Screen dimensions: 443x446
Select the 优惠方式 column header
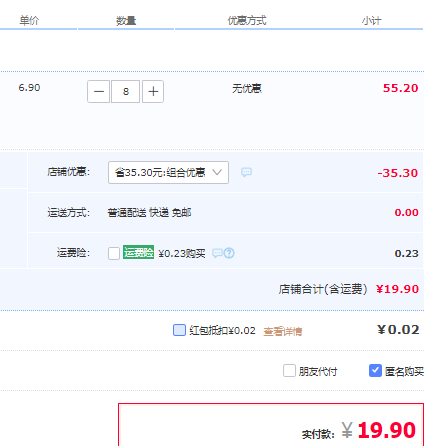click(247, 21)
